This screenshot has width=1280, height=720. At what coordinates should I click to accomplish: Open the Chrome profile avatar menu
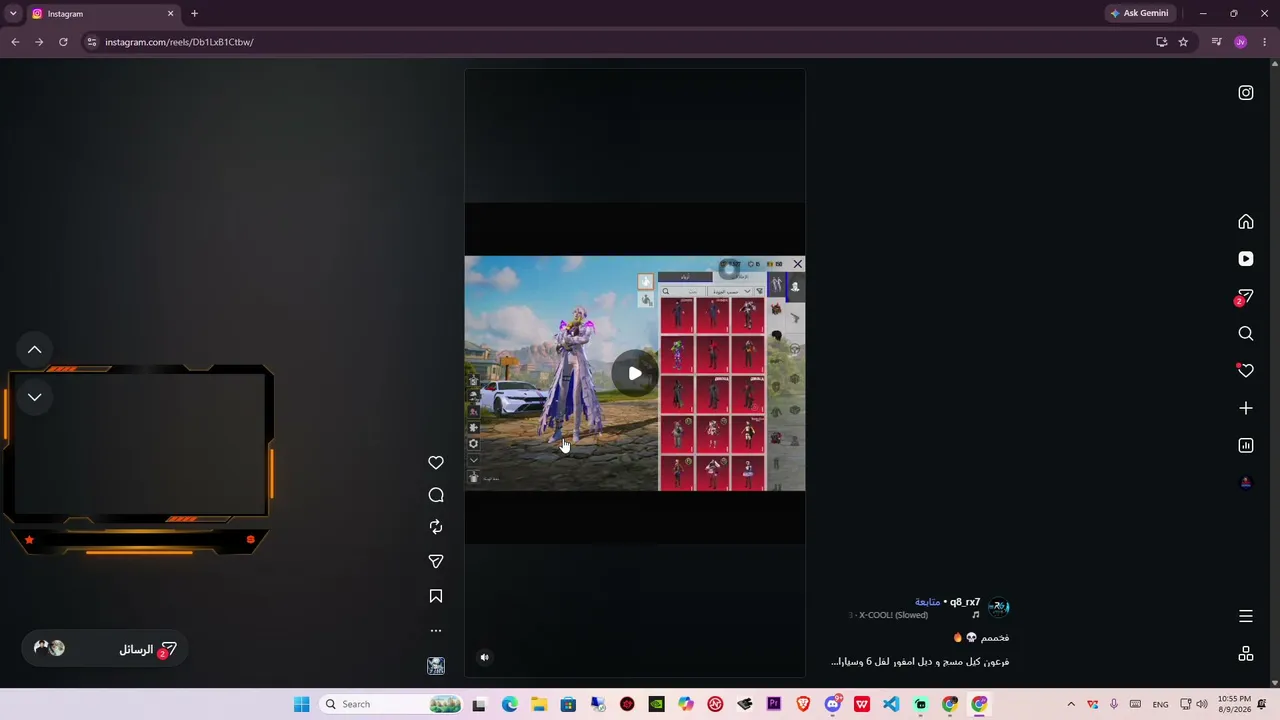(1241, 42)
